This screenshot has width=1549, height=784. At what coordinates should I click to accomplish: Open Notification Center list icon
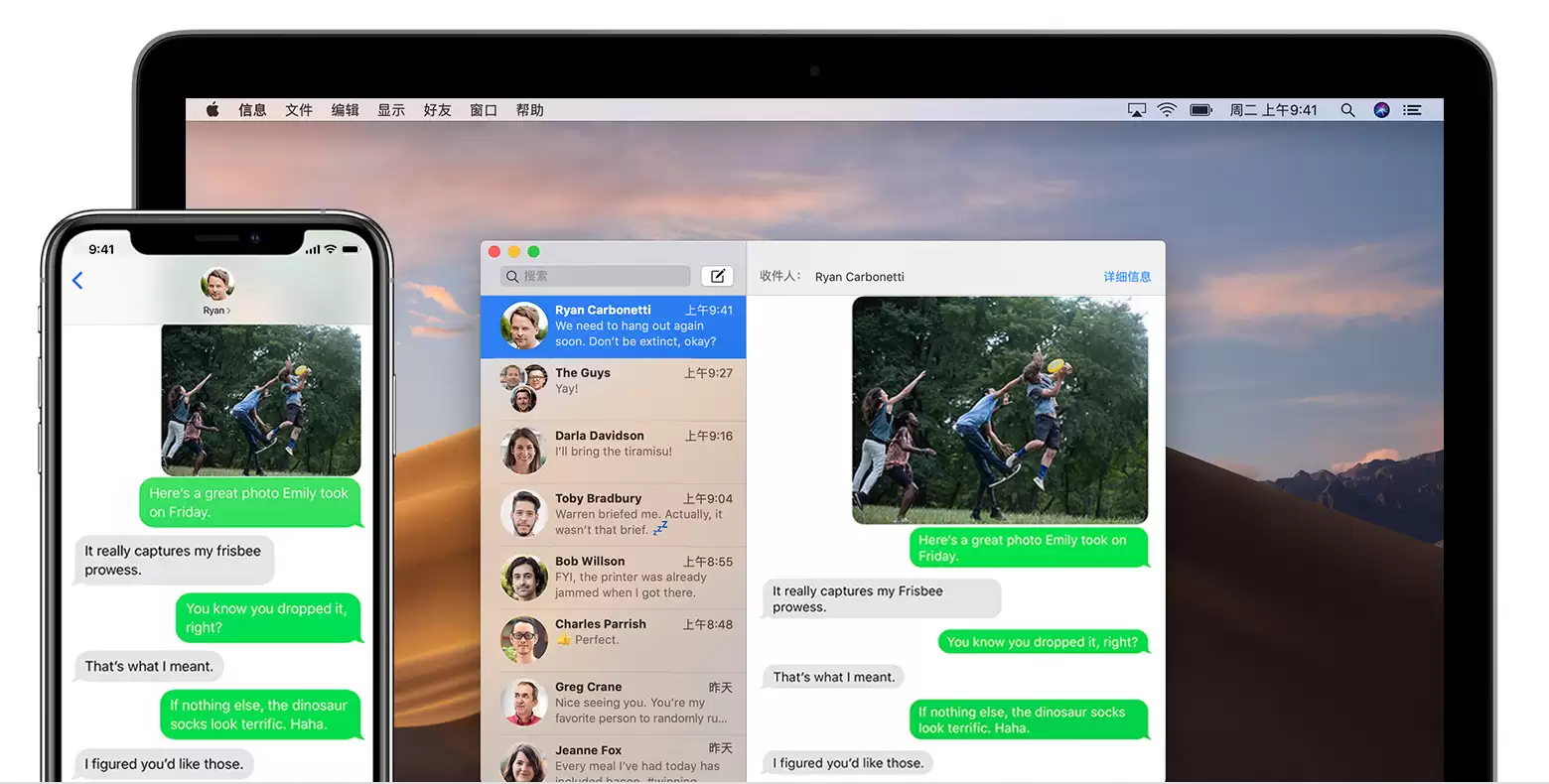coord(1412,110)
